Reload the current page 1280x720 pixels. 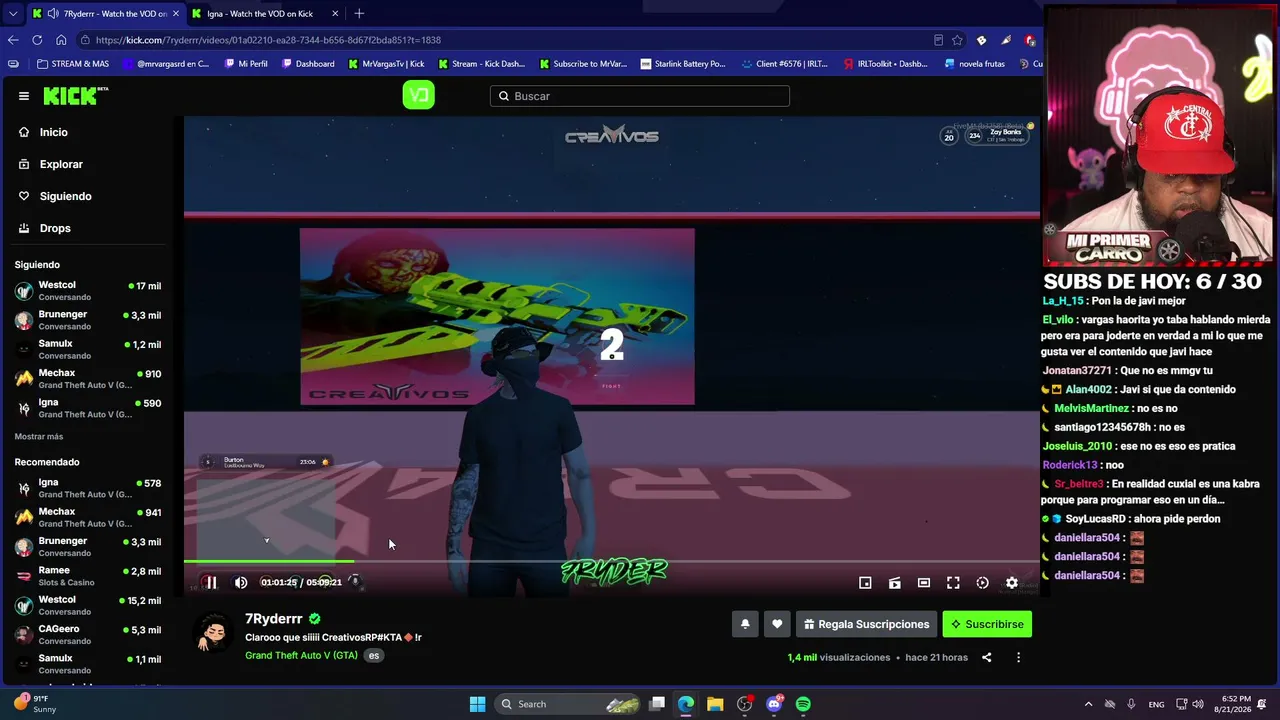pos(37,40)
